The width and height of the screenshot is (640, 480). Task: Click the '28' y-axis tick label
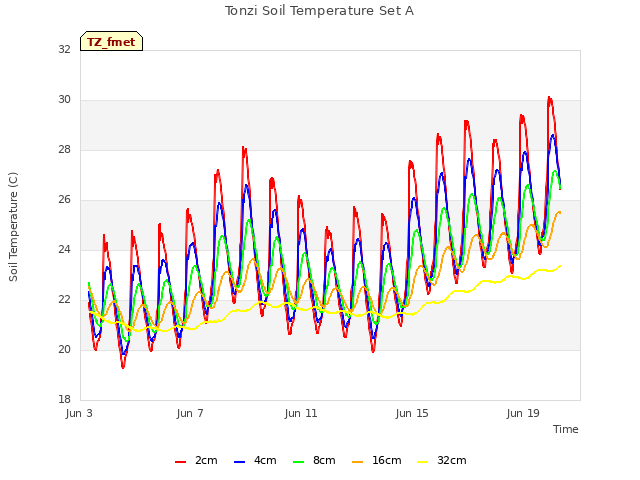coord(64,149)
